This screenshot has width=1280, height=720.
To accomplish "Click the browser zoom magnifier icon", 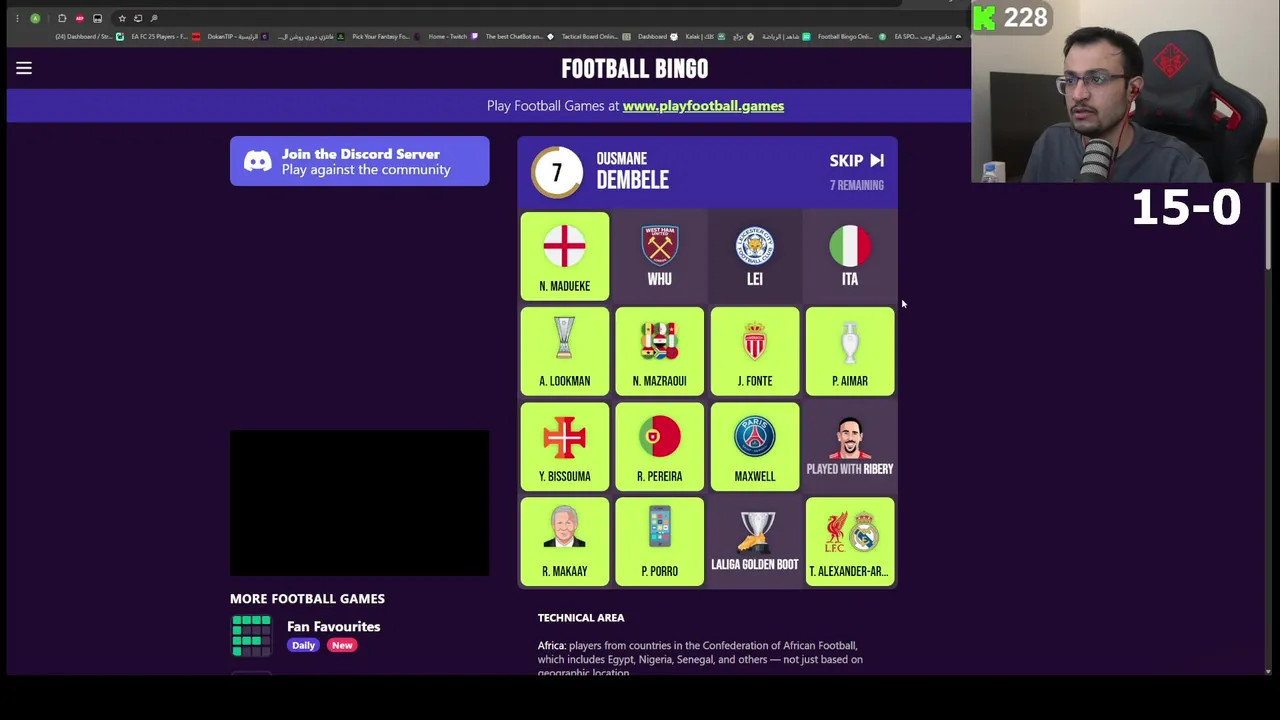I will tap(154, 18).
